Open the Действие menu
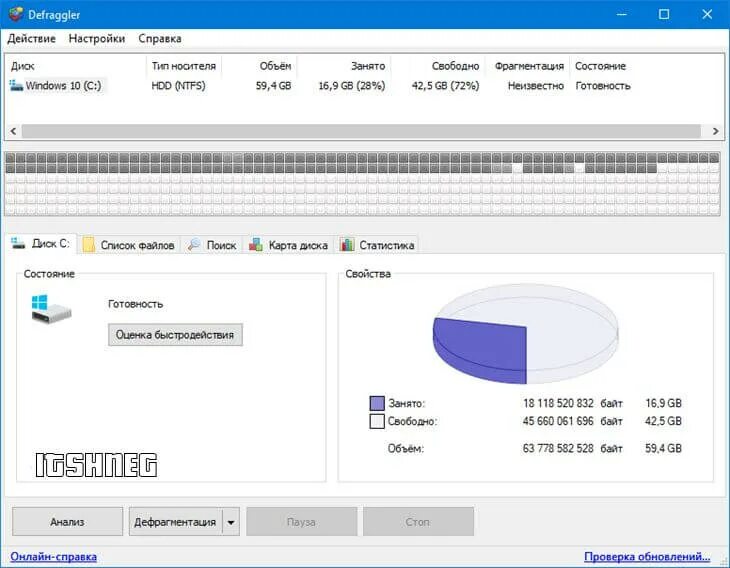The image size is (730, 568). [x=31, y=39]
